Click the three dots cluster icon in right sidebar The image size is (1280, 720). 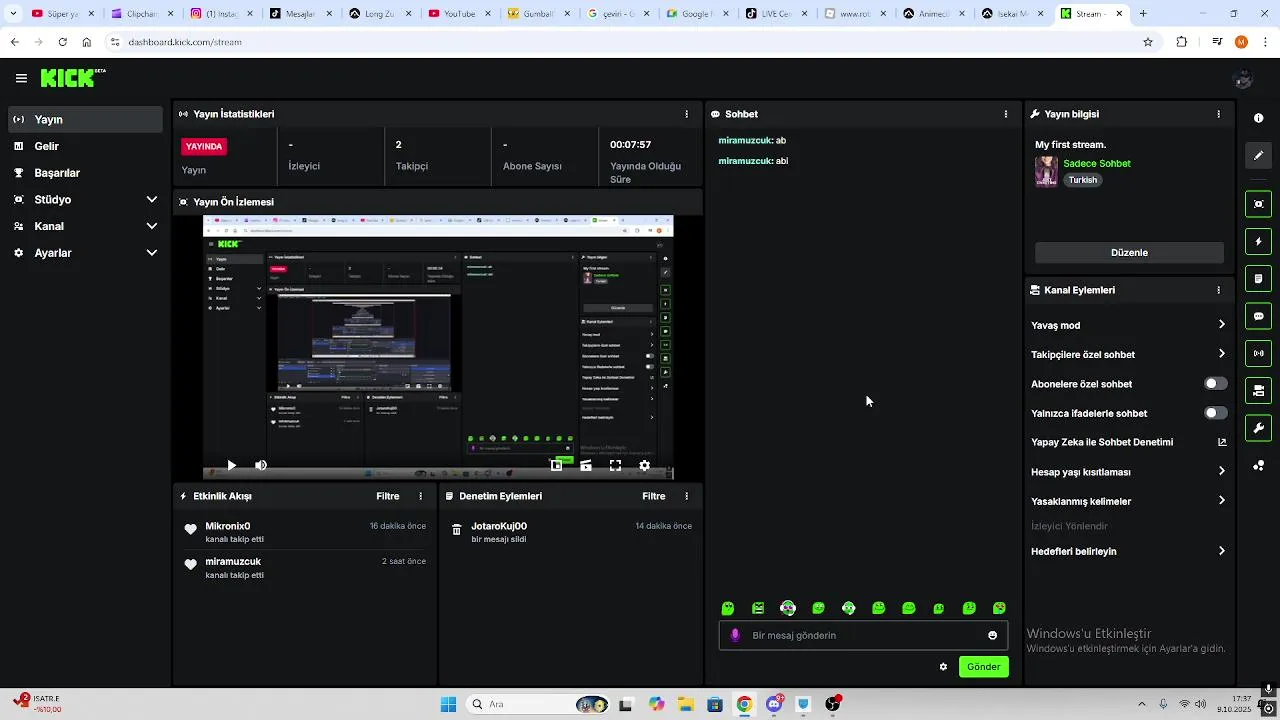click(1258, 466)
